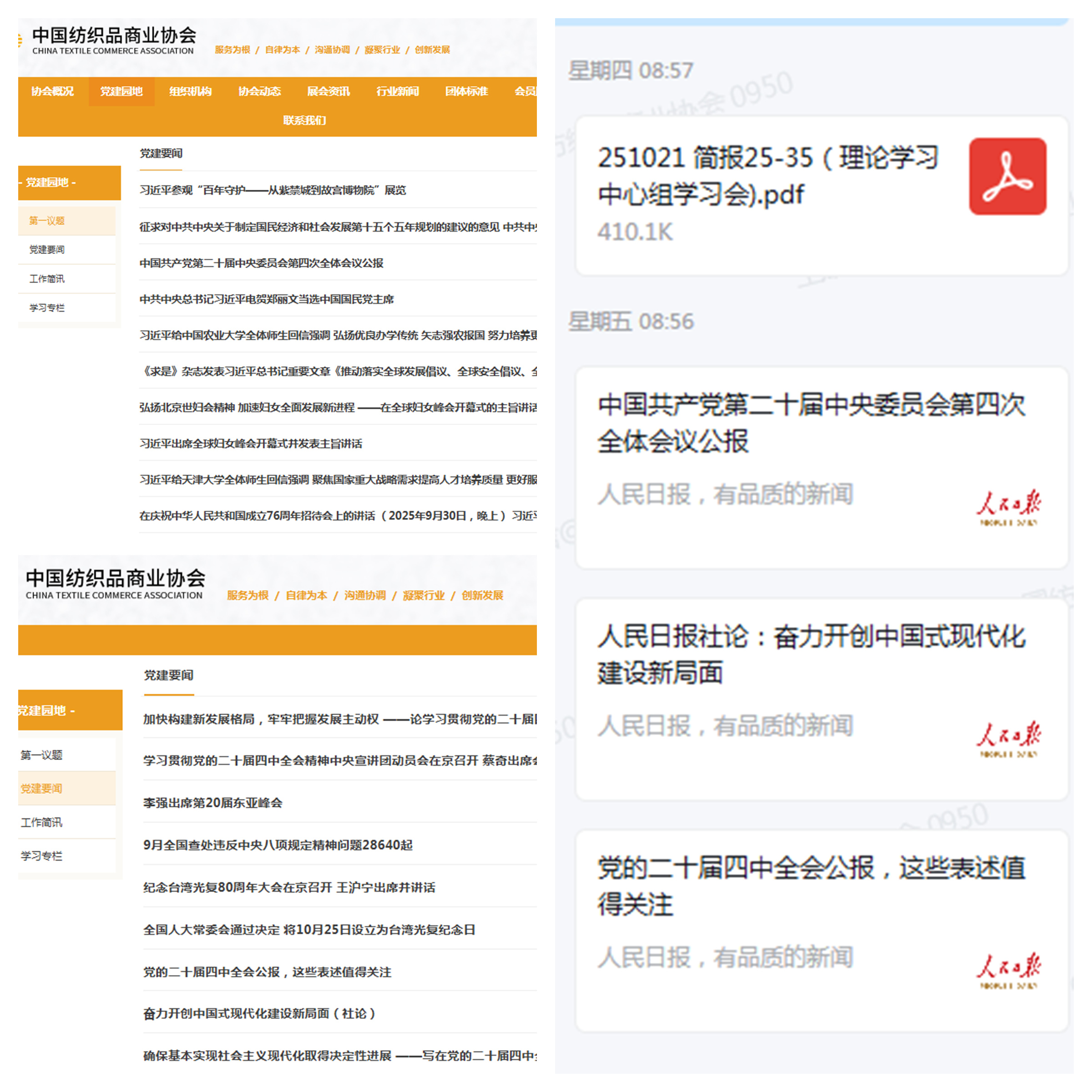Select 第一议题 in the upper sidebar
Image resolution: width=1092 pixels, height=1092 pixels.
click(47, 220)
